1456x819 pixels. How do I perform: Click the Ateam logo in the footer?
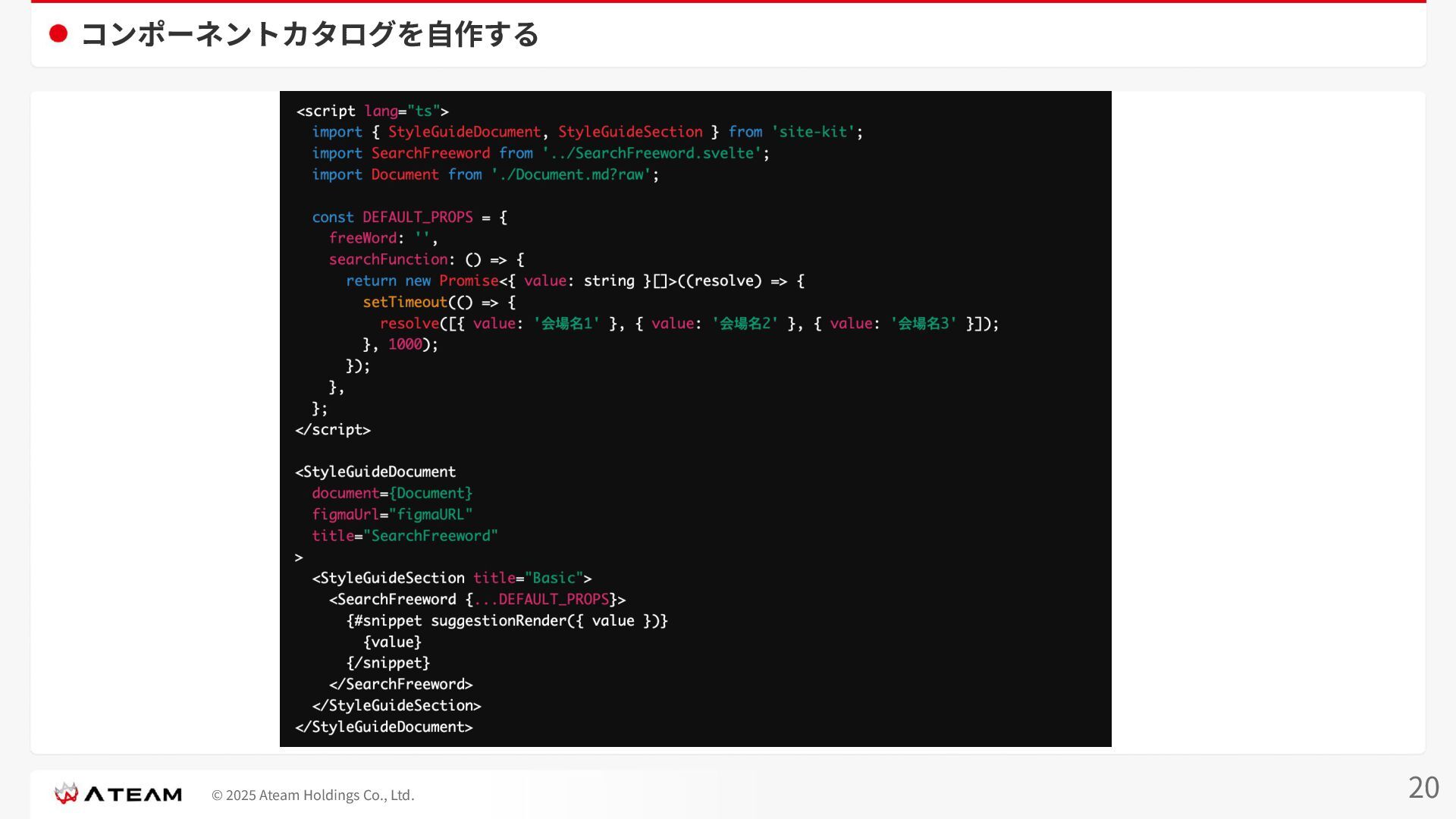coord(118,794)
